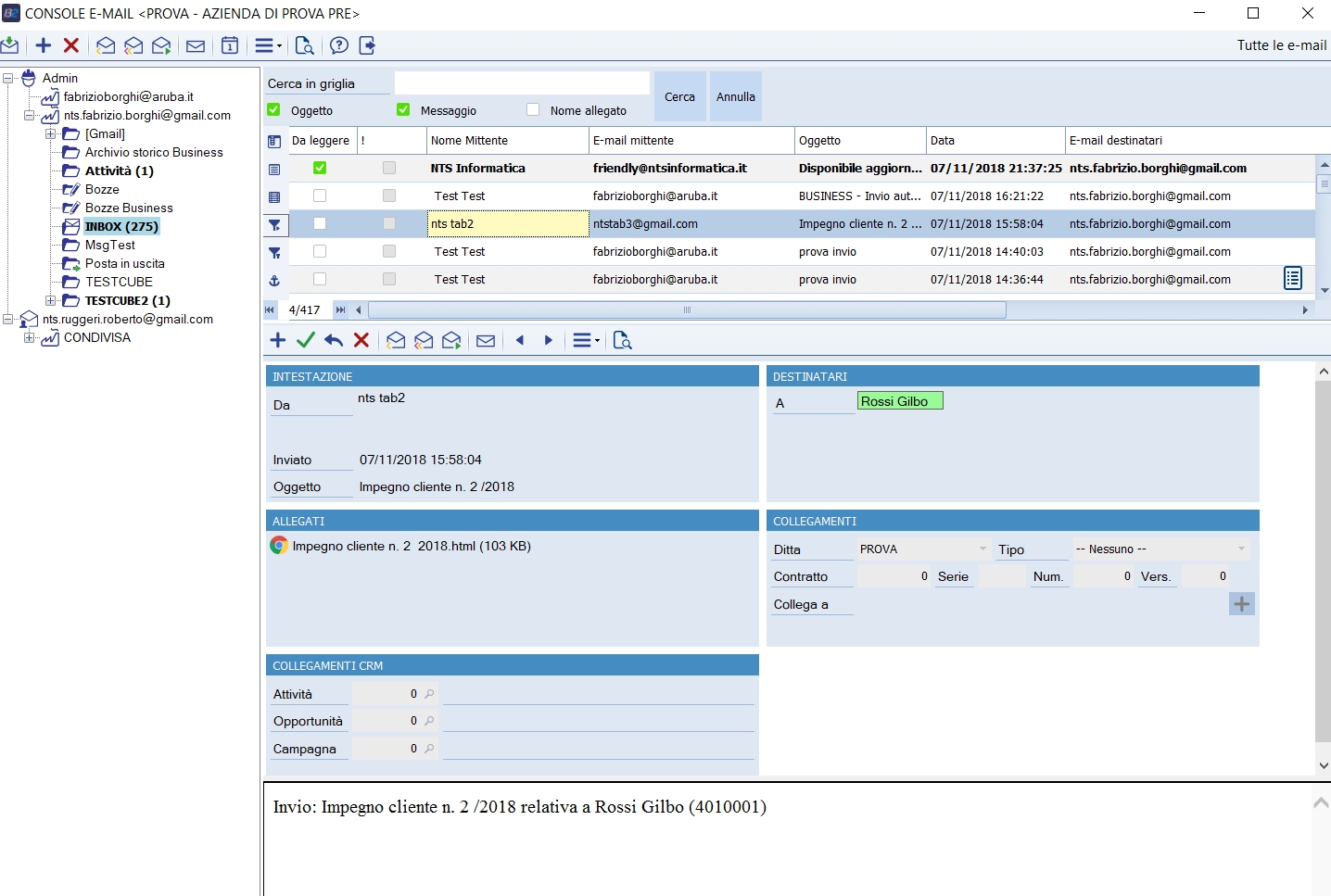The height and width of the screenshot is (896, 1331).
Task: Go to next email with right arrow
Action: pyautogui.click(x=549, y=340)
